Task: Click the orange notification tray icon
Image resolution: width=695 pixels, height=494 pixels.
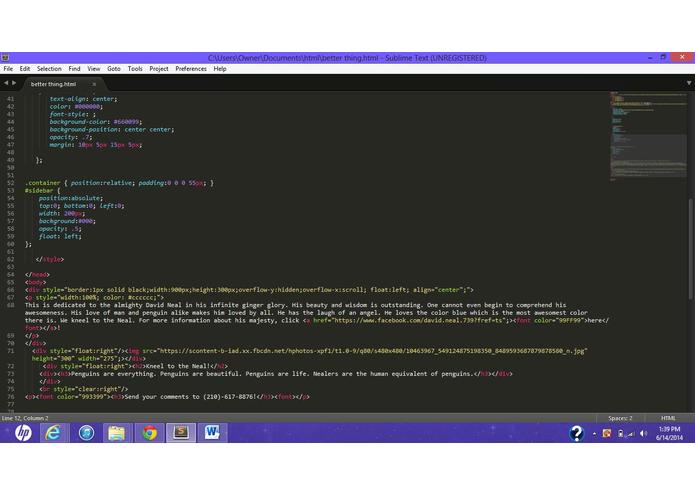Action: [x=607, y=434]
